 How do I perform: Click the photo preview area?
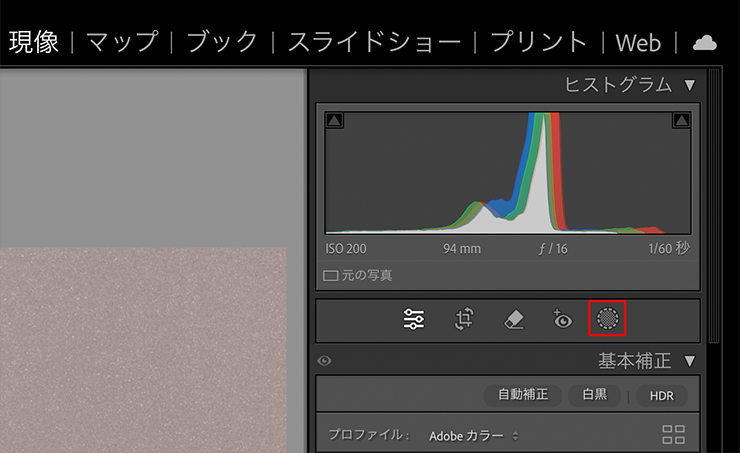pos(143,350)
